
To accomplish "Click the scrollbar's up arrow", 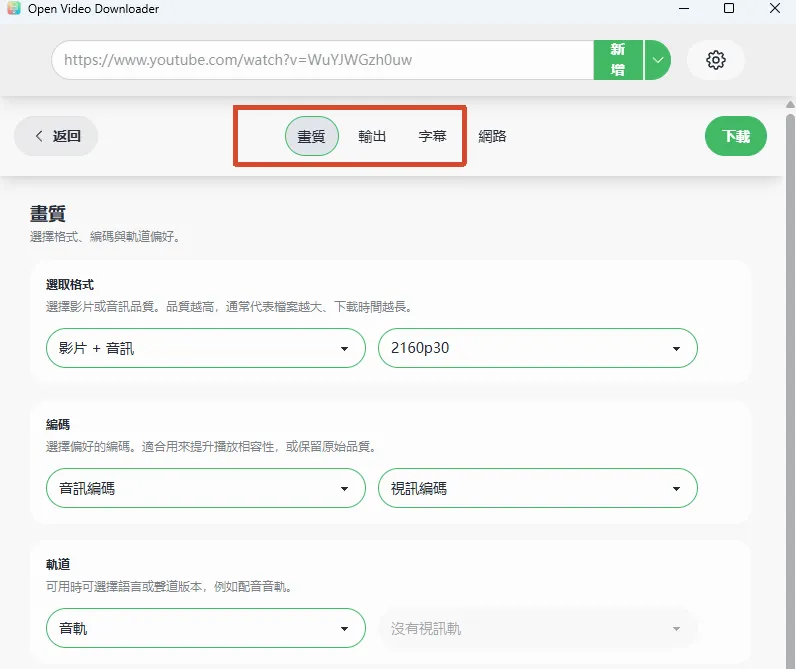I will coord(790,105).
